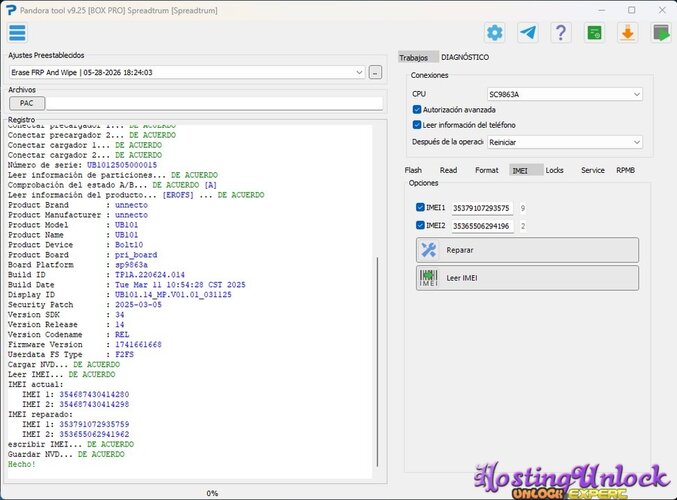Toggle Leer información del teléfono checkbox
This screenshot has width=677, height=500.
click(x=417, y=125)
